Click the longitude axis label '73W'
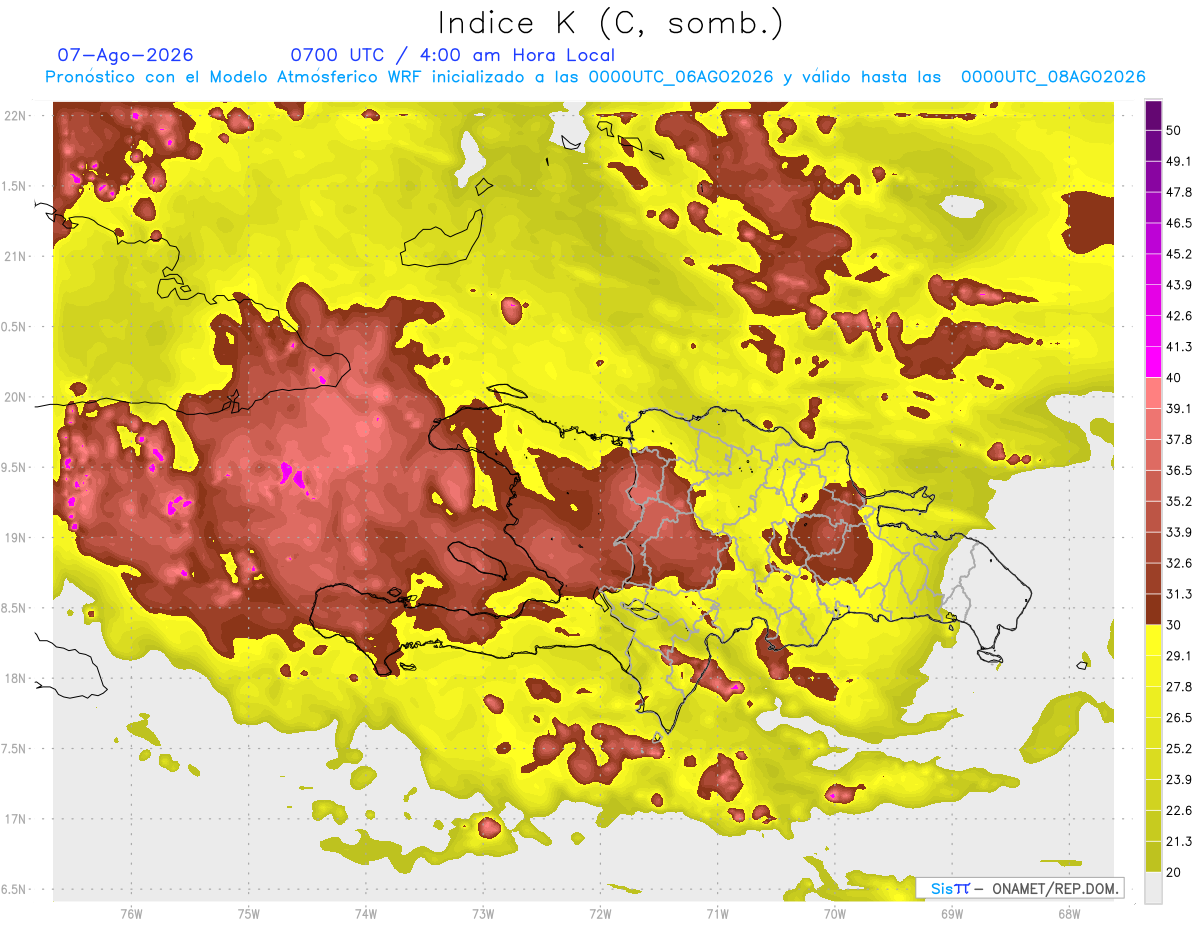 click(x=483, y=913)
